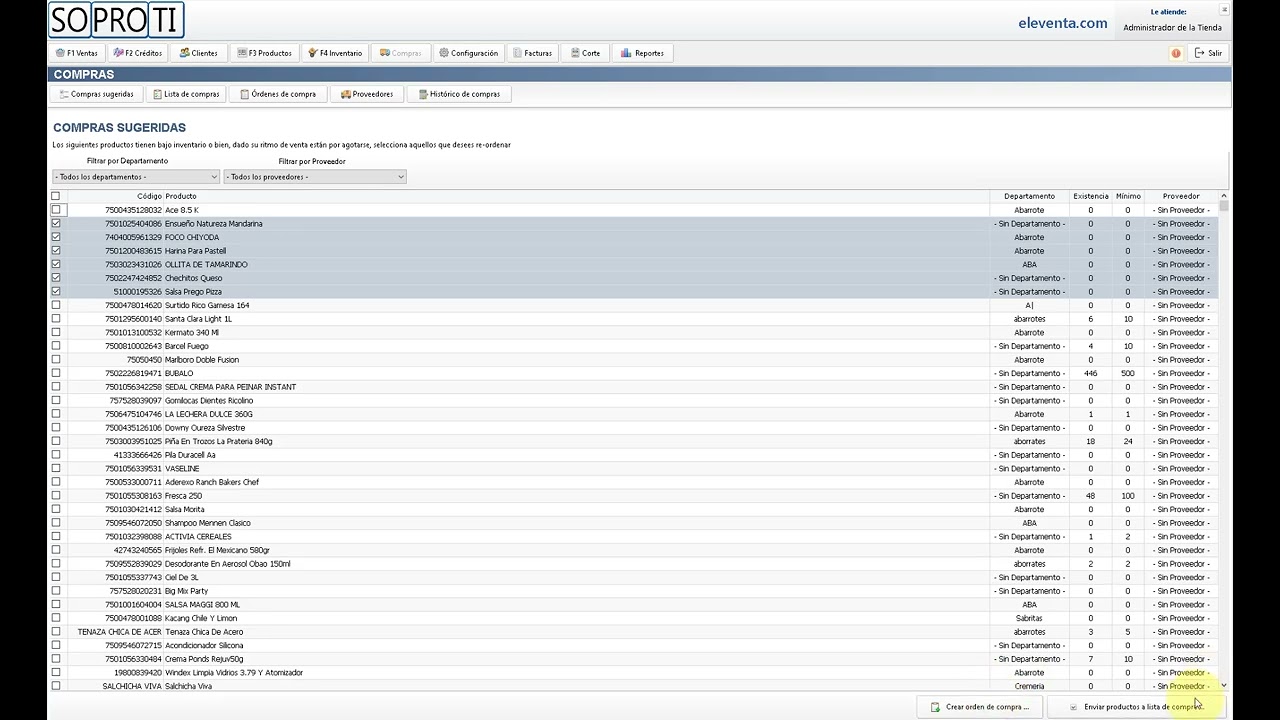Open the F1 Ventas section
Image resolution: width=1280 pixels, height=720 pixels.
77,53
